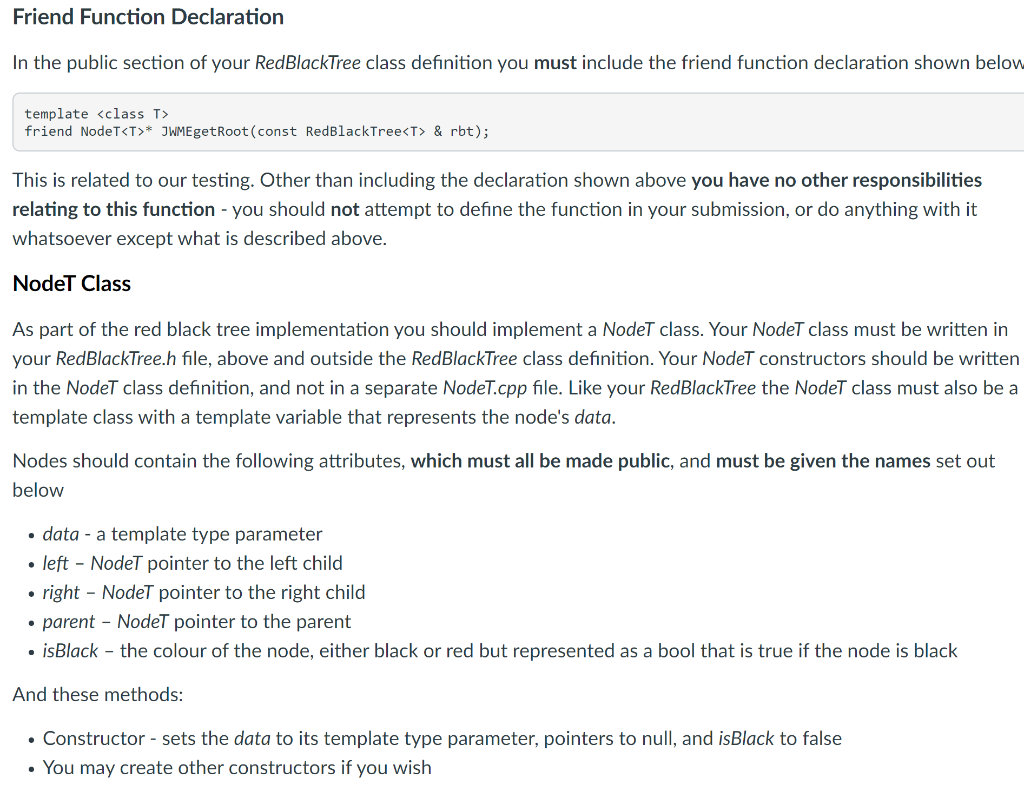This screenshot has width=1024, height=791.
Task: Click the 'parent' attribute bullet item
Action: pos(197,622)
